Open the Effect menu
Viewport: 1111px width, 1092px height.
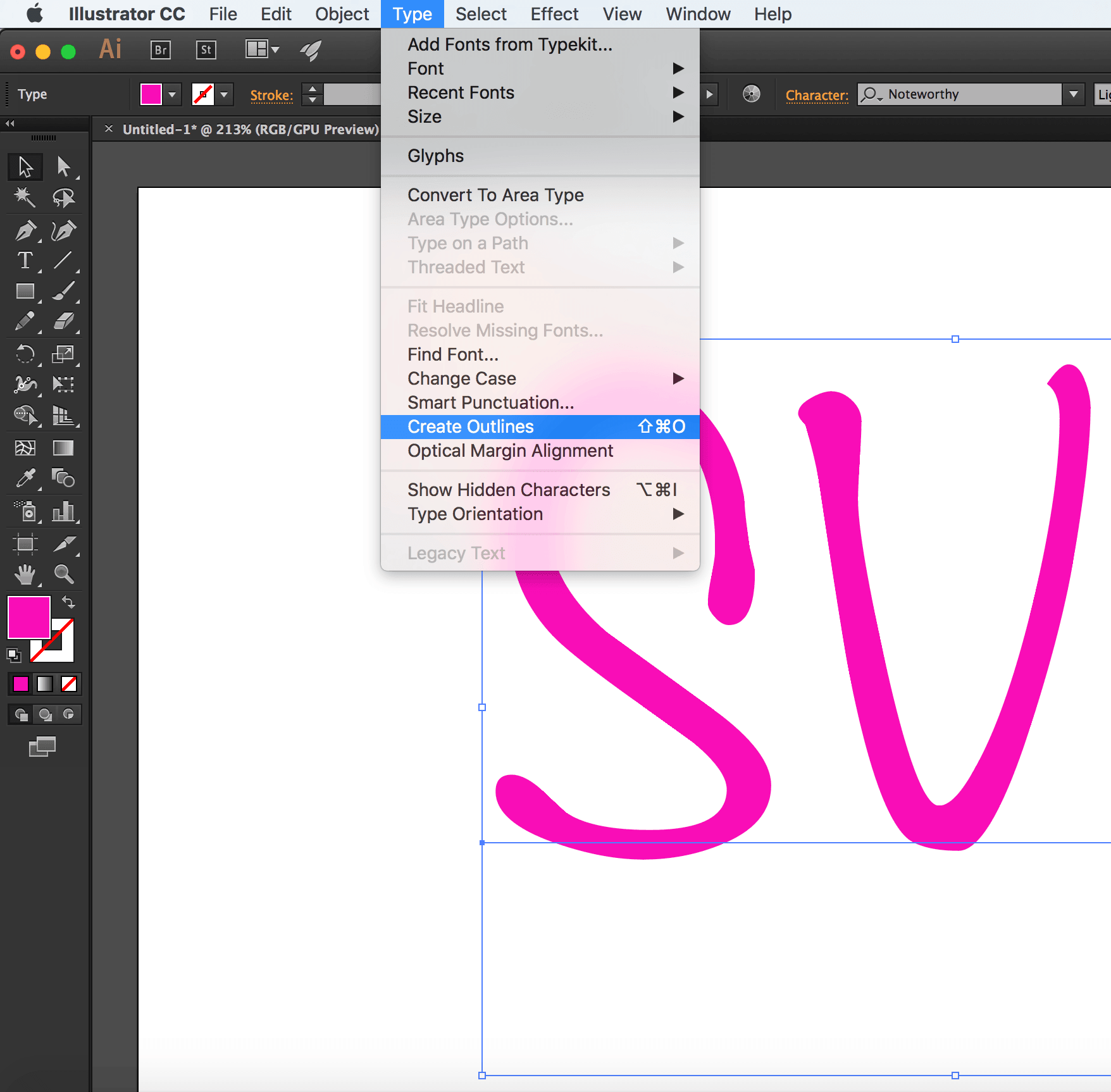coord(554,14)
